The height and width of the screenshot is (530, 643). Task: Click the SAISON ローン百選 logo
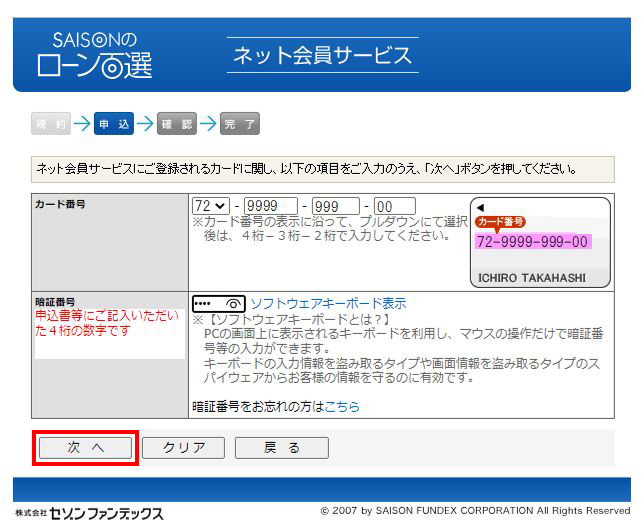(95, 54)
